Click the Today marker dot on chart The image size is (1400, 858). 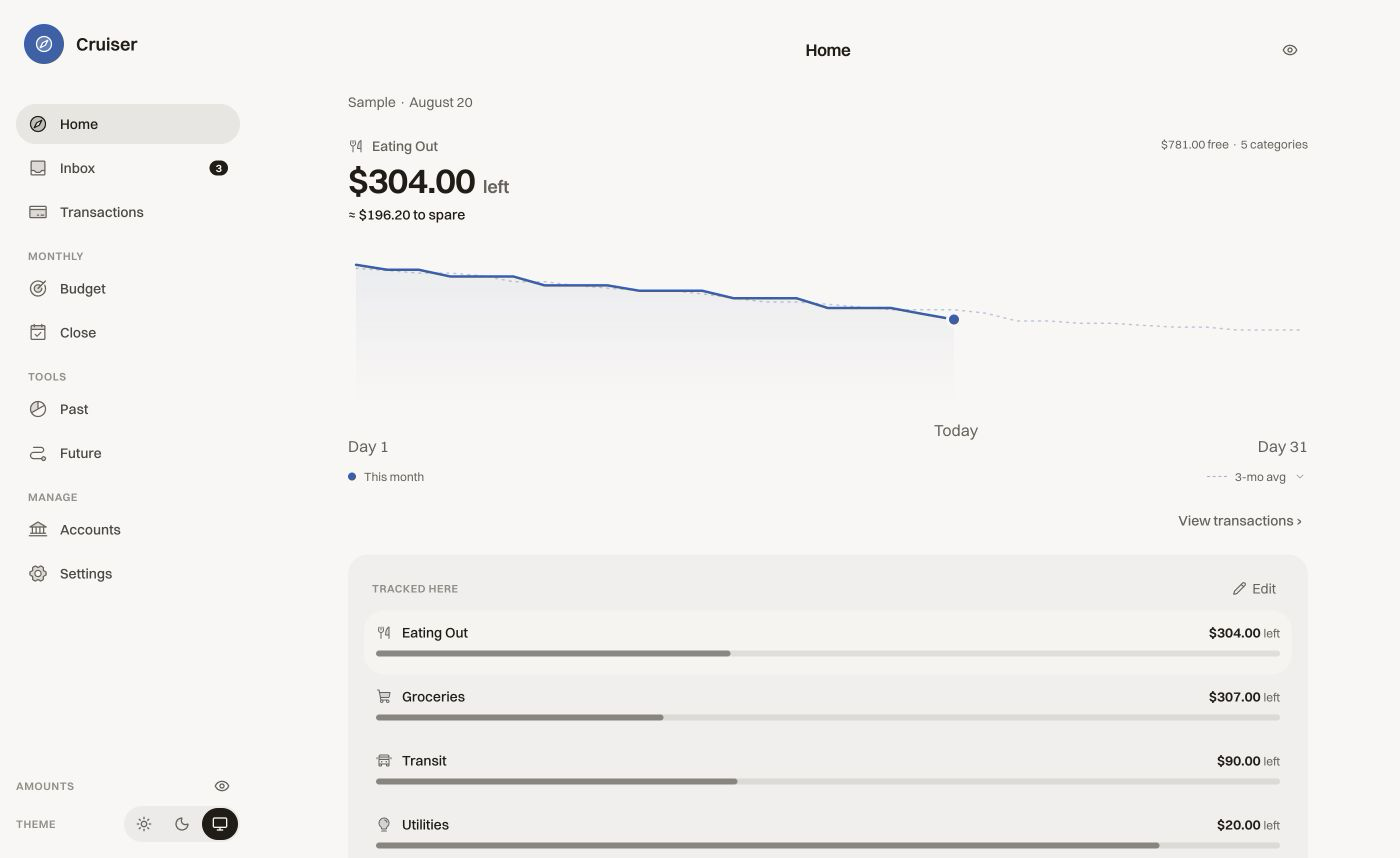954,319
